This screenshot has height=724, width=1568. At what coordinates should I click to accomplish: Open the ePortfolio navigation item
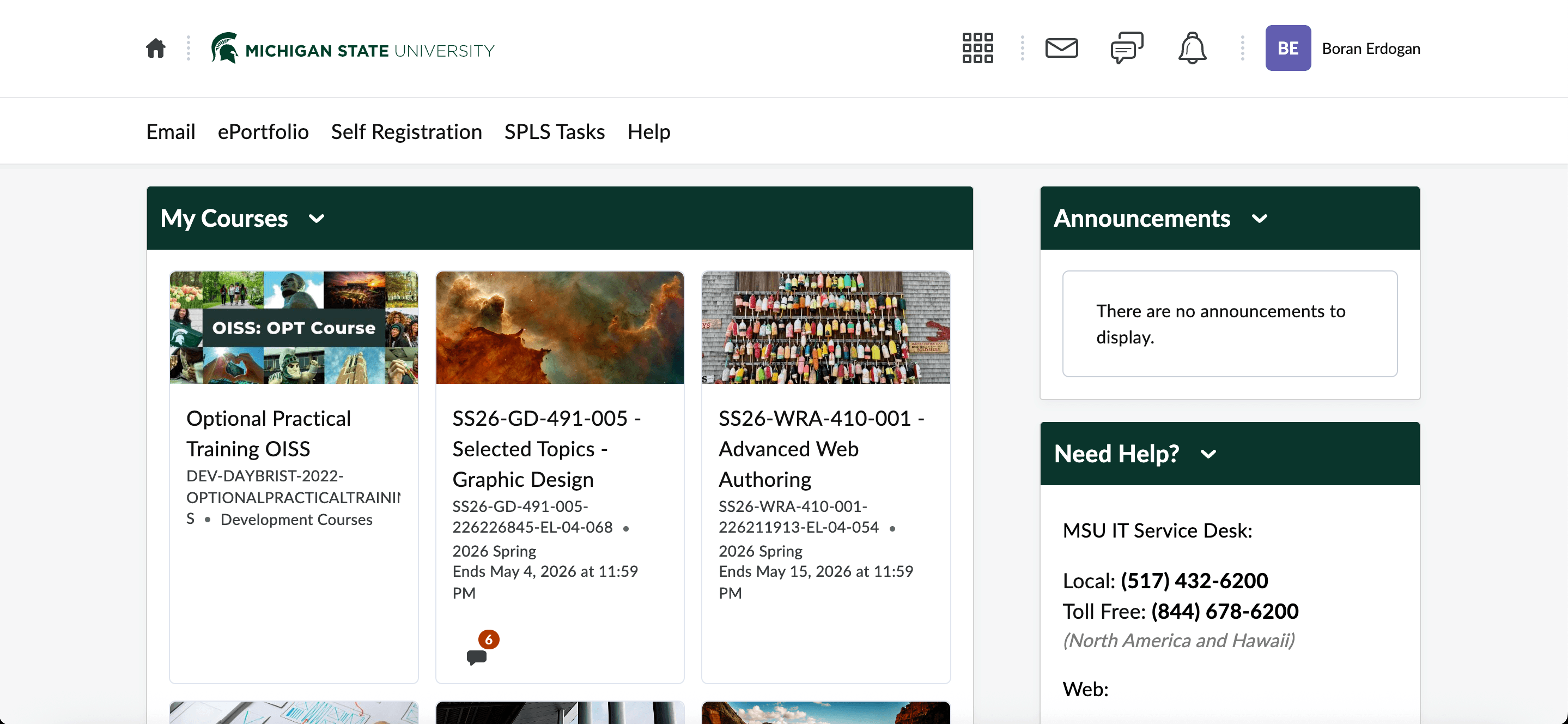[263, 131]
